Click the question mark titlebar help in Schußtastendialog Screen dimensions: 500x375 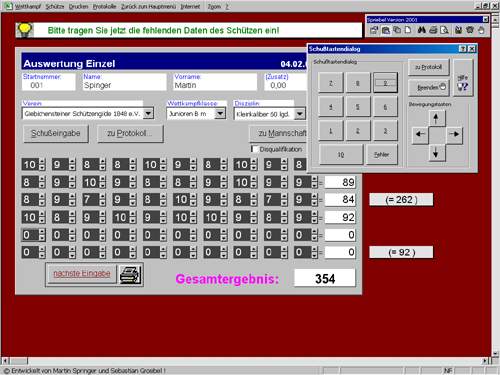click(x=463, y=49)
